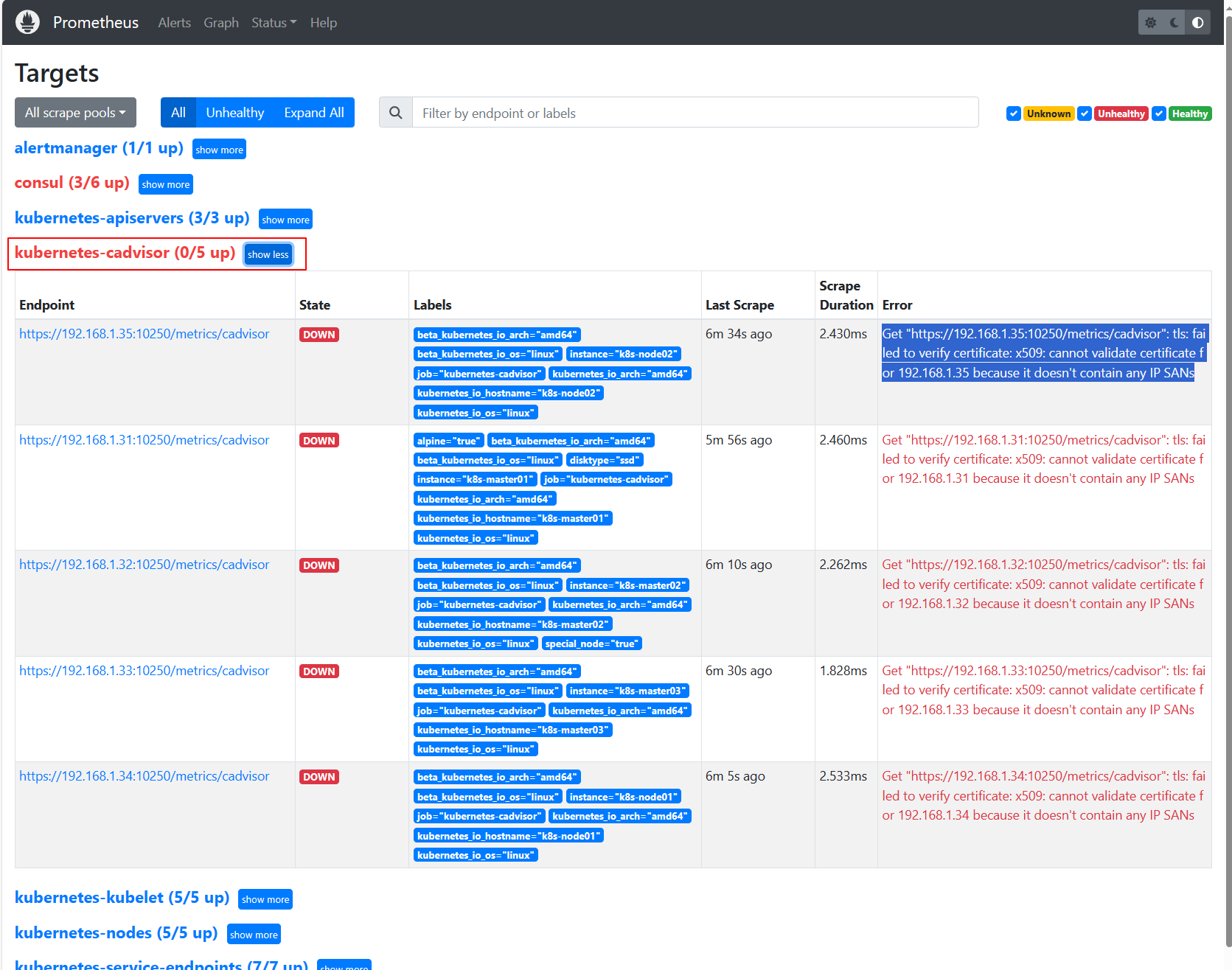Screen dimensions: 1232x970
Task: Click the highlighted 192.168.1.35 error message
Action: click(x=1044, y=353)
